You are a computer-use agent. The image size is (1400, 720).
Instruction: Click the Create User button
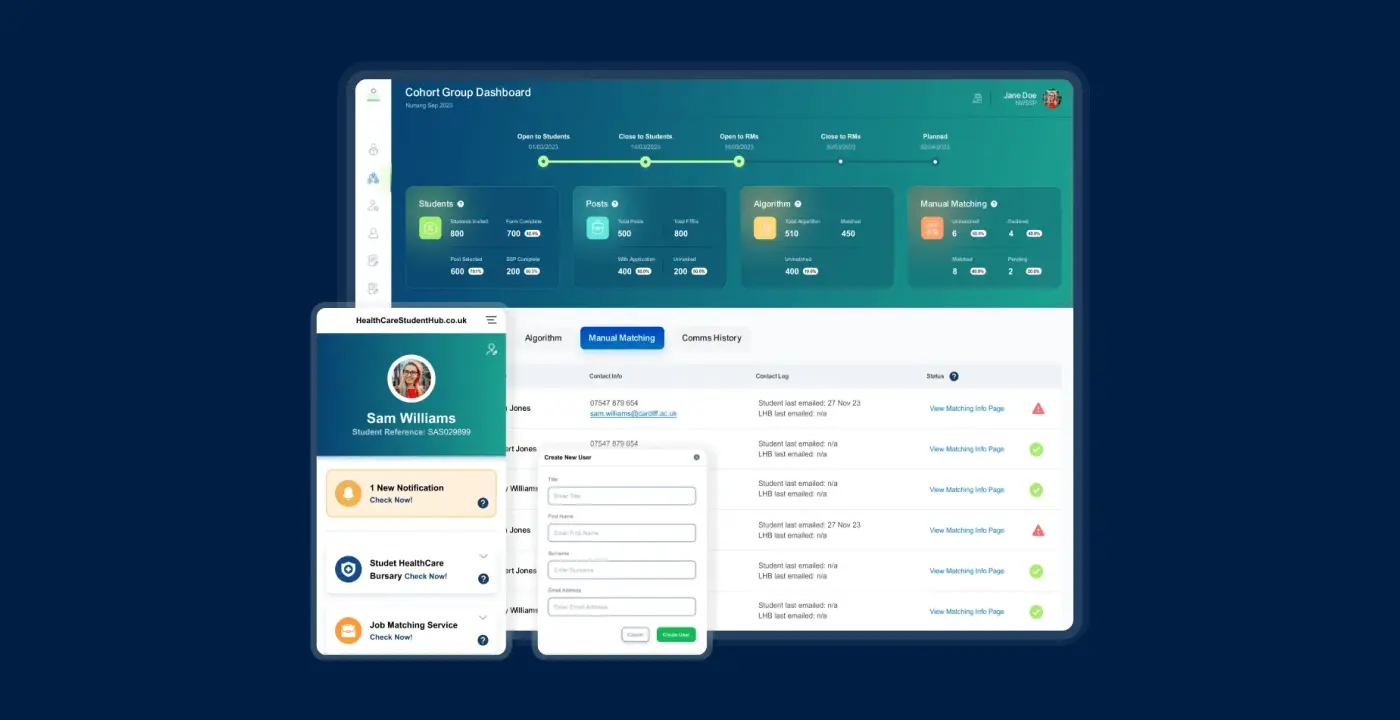[x=675, y=634]
